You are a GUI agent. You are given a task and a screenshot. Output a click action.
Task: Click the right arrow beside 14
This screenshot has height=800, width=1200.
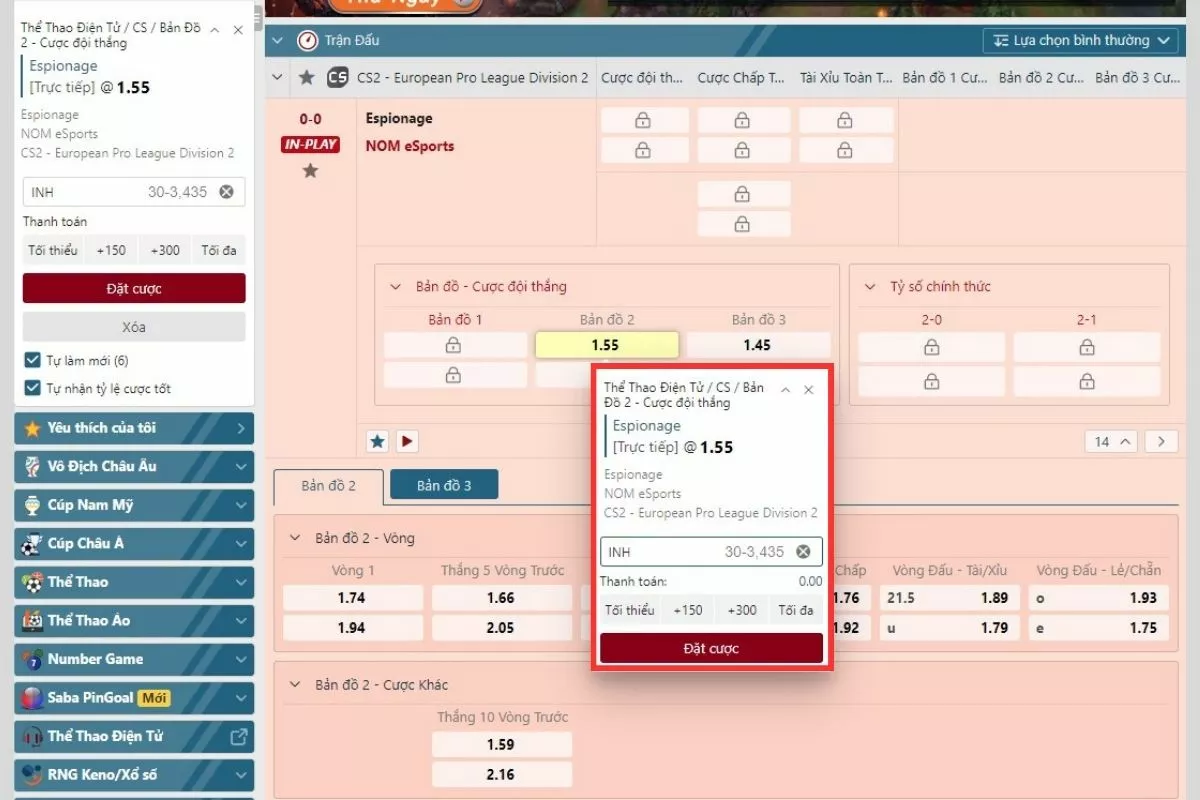point(1161,441)
